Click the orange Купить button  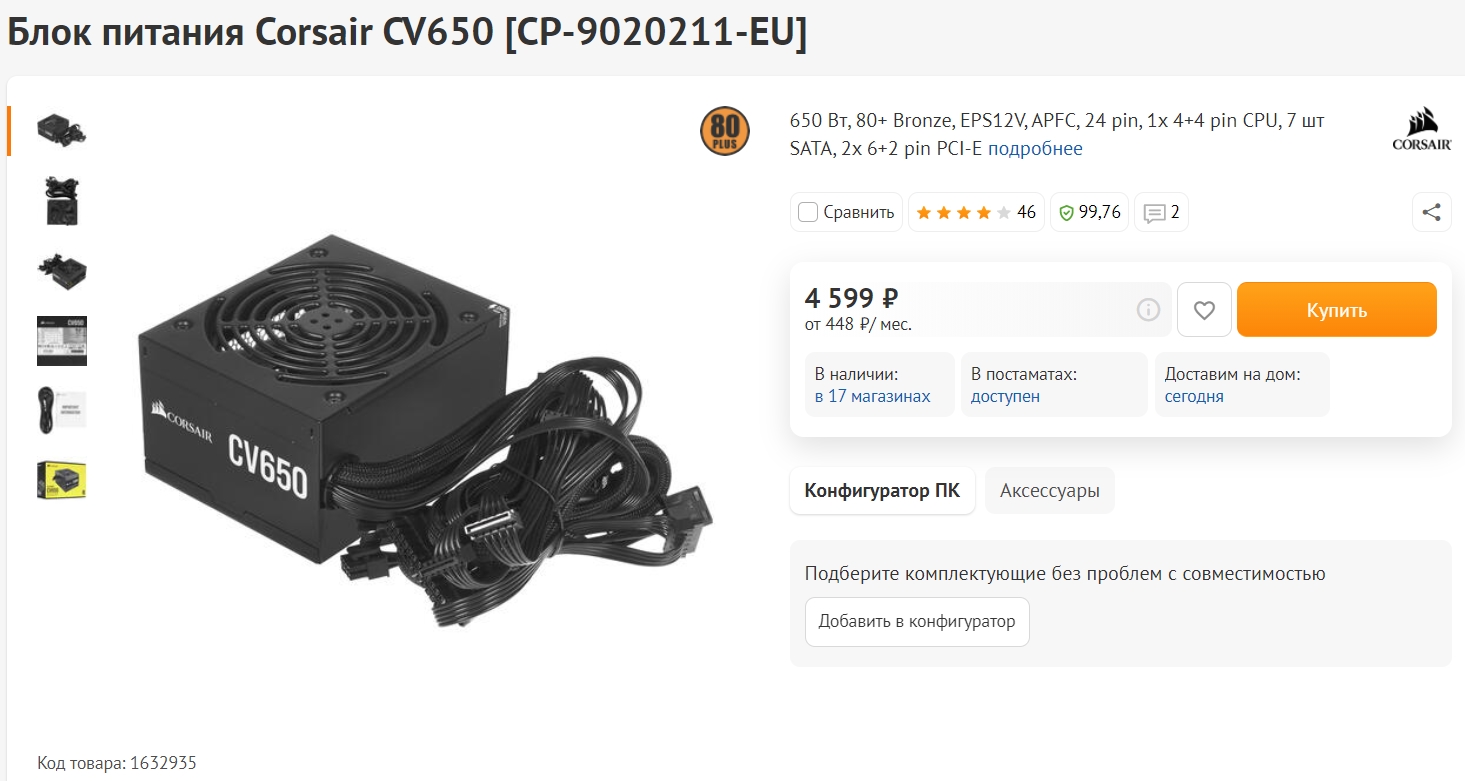tap(1336, 310)
